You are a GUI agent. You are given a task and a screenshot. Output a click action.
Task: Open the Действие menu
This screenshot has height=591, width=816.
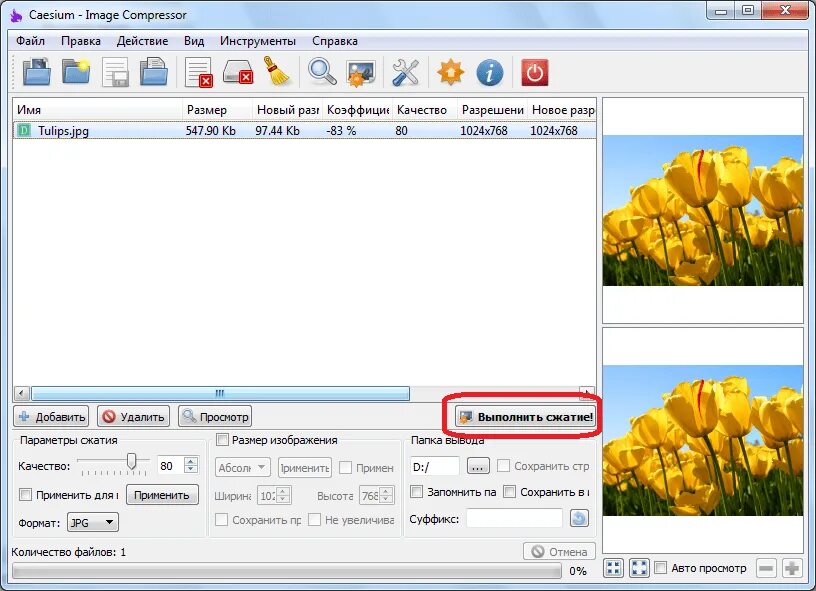pyautogui.click(x=142, y=41)
